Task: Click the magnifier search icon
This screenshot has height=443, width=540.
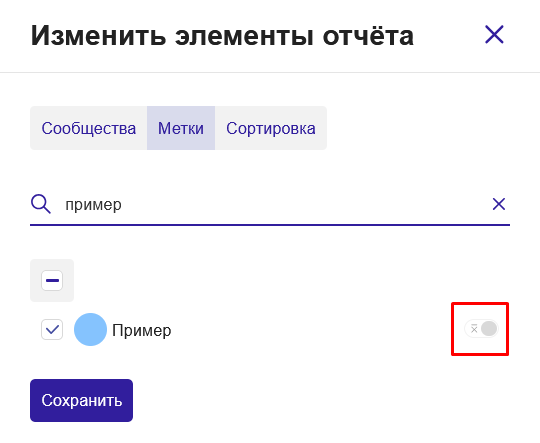Action: click(x=41, y=204)
